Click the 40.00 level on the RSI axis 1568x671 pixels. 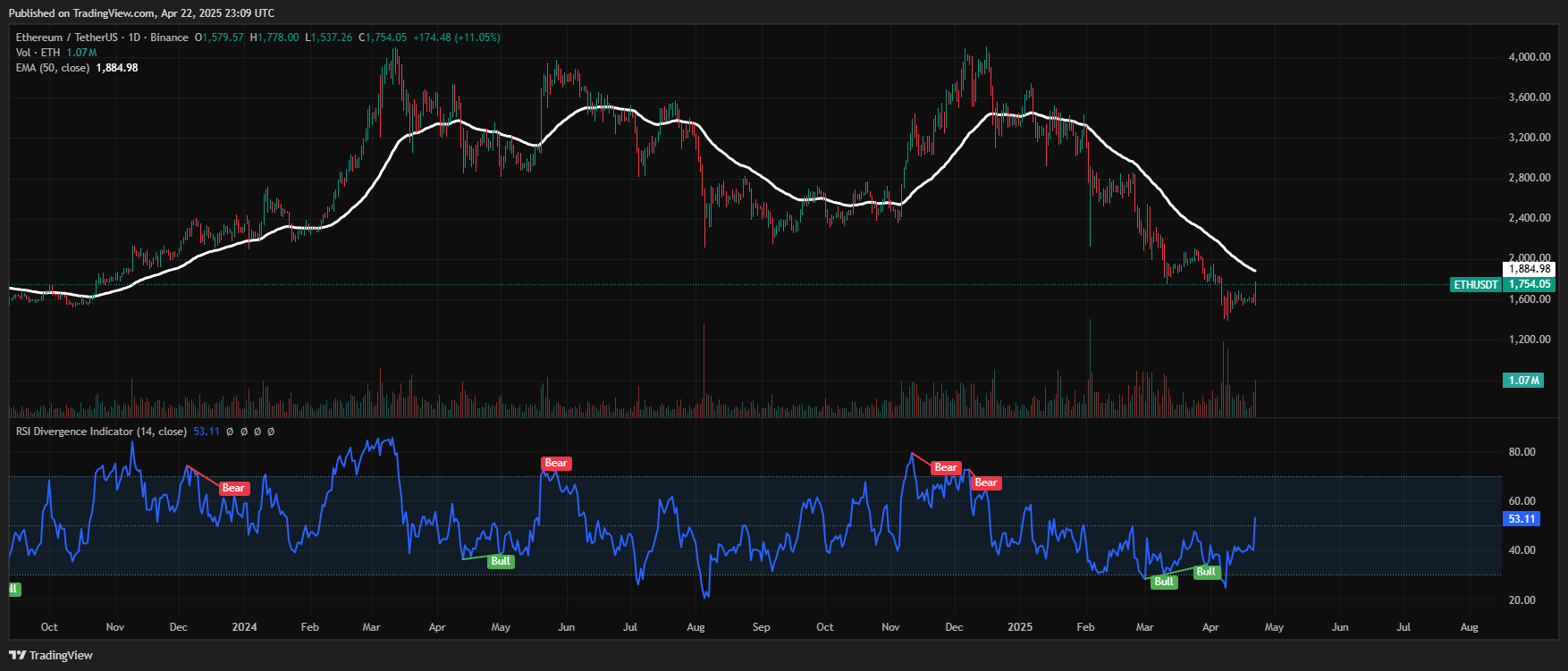1522,550
